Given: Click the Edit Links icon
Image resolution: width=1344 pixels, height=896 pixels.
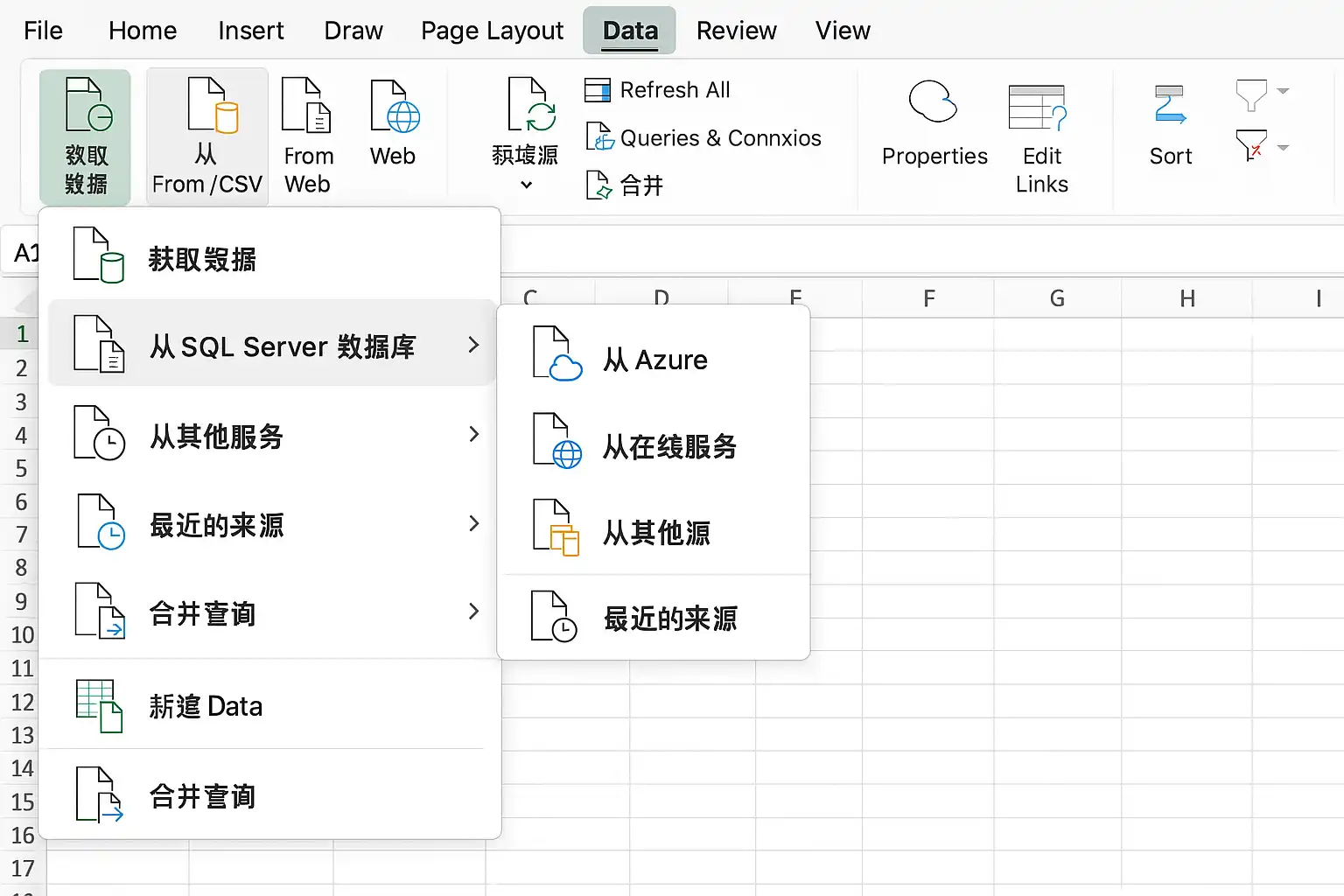Looking at the screenshot, I should coord(1038,108).
